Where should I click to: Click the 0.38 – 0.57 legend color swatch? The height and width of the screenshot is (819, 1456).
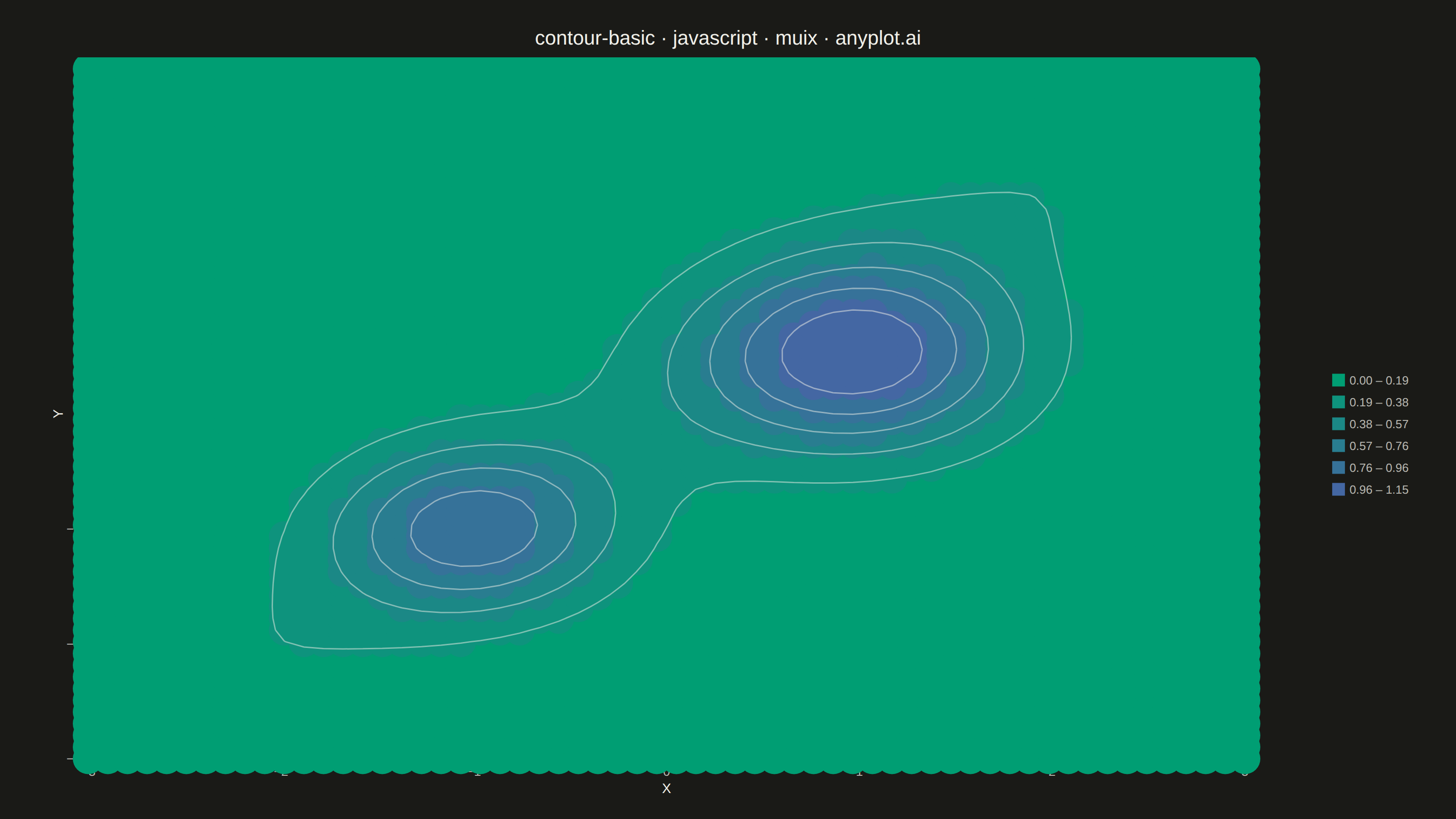click(x=1338, y=424)
